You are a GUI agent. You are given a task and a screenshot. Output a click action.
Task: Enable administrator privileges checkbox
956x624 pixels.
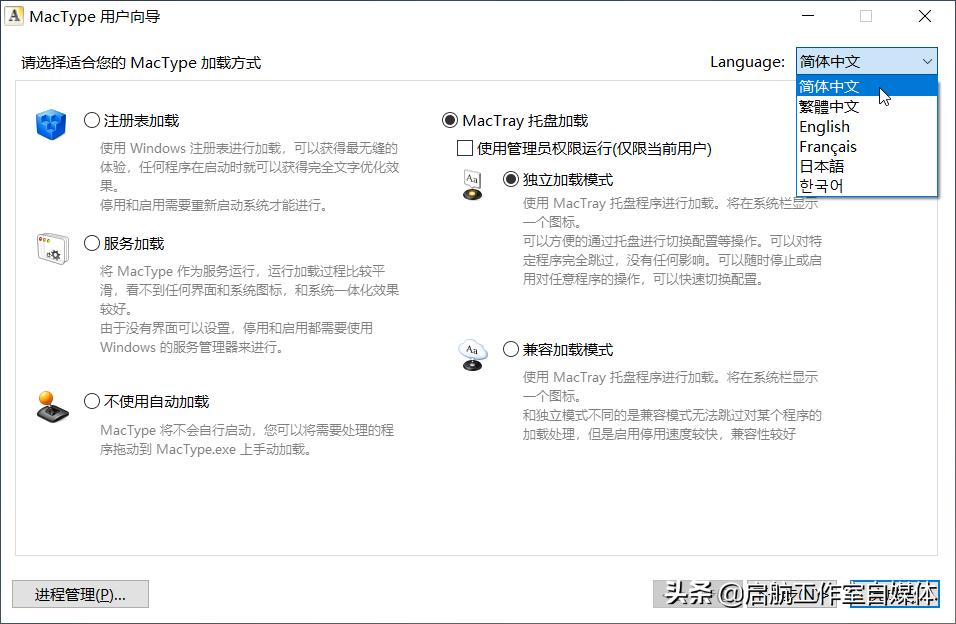pyautogui.click(x=465, y=147)
